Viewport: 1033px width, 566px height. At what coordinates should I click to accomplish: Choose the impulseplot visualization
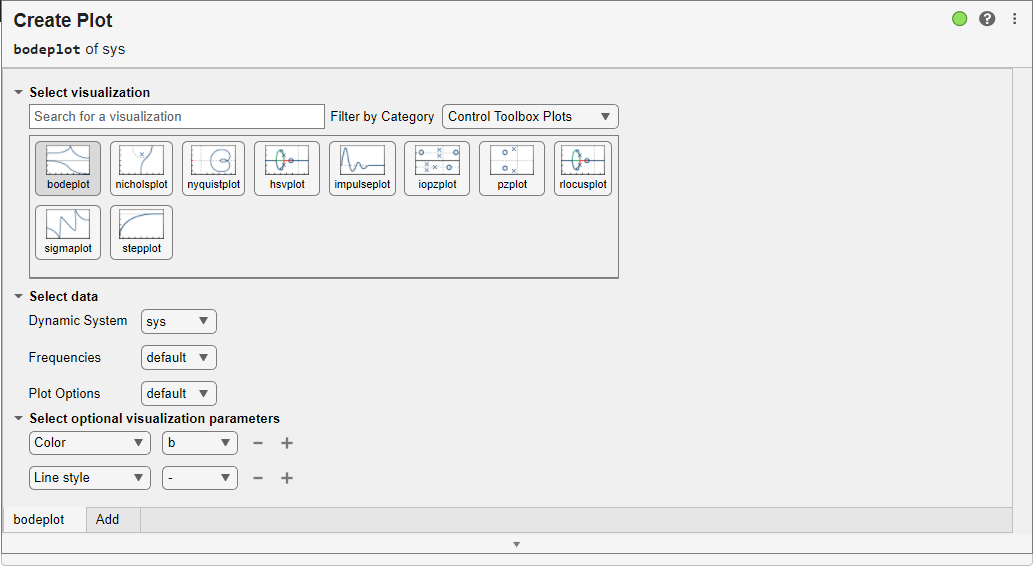coord(362,169)
